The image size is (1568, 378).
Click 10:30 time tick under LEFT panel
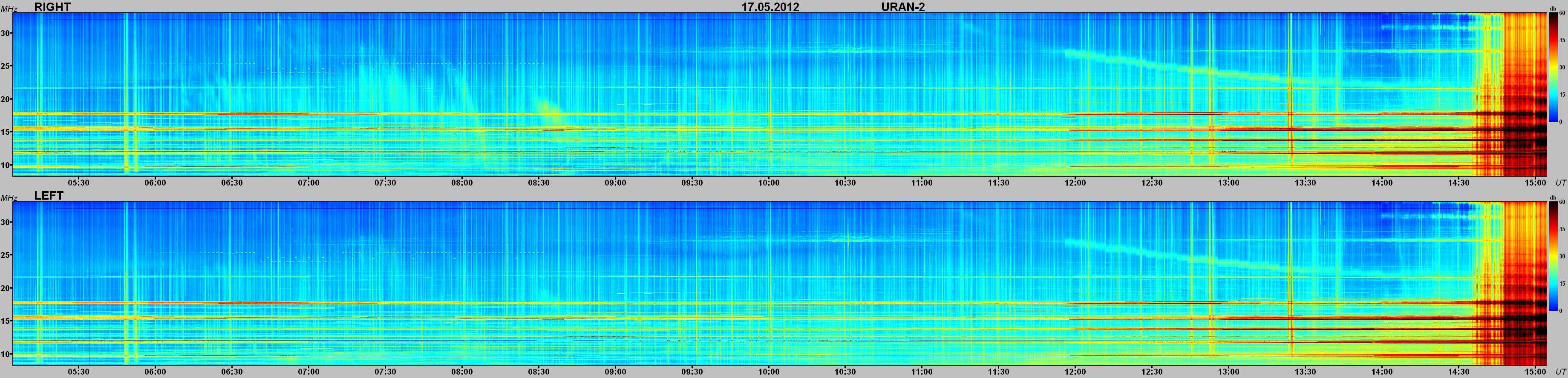coord(845,371)
